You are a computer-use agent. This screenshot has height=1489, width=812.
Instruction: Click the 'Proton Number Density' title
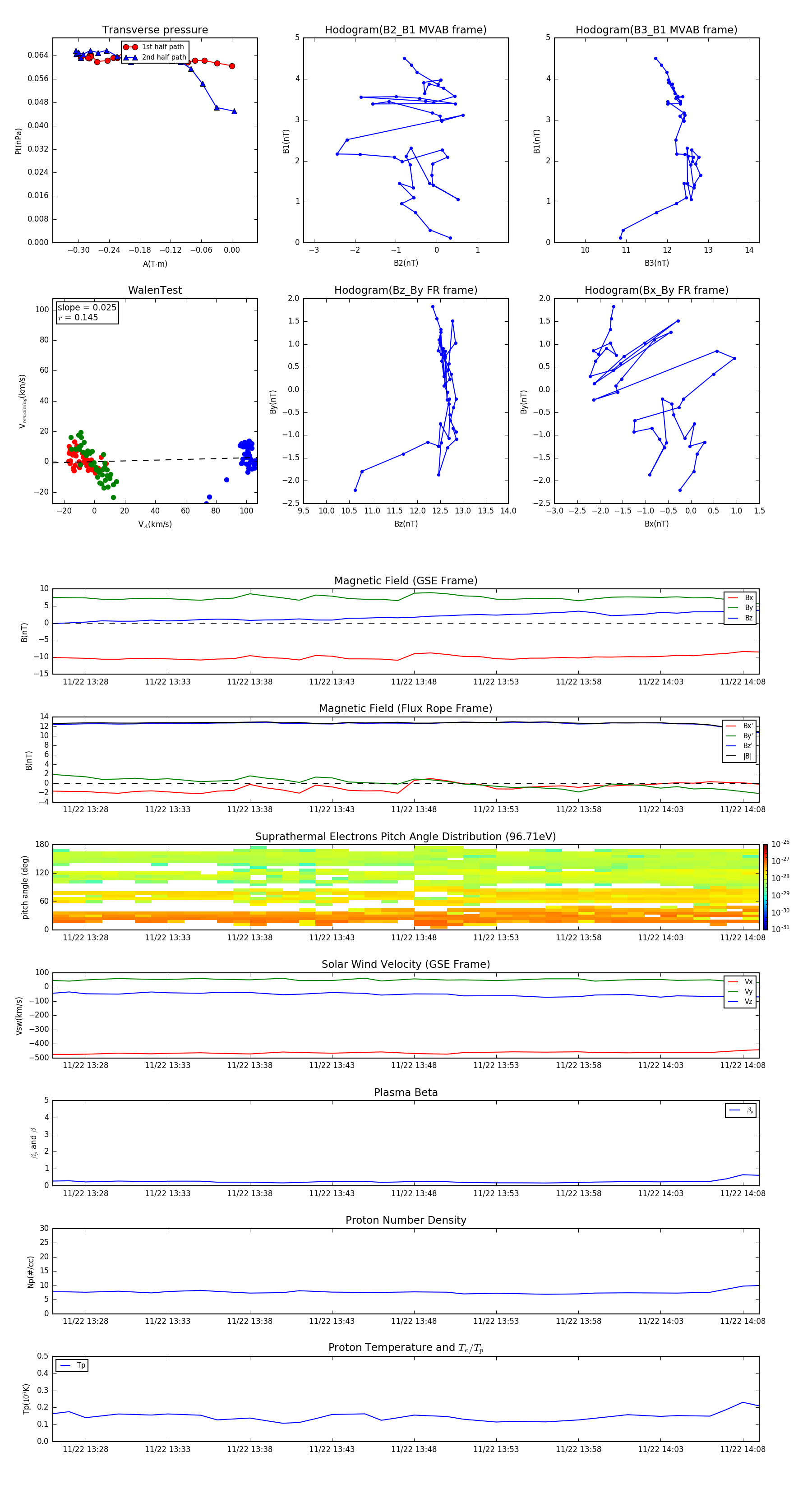pos(406,1220)
